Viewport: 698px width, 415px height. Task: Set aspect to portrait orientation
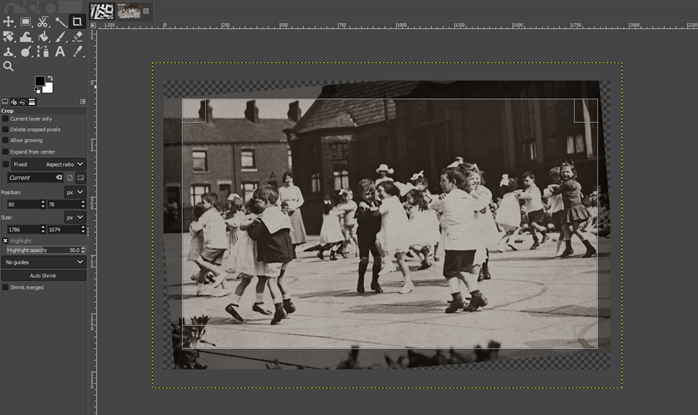(x=70, y=178)
